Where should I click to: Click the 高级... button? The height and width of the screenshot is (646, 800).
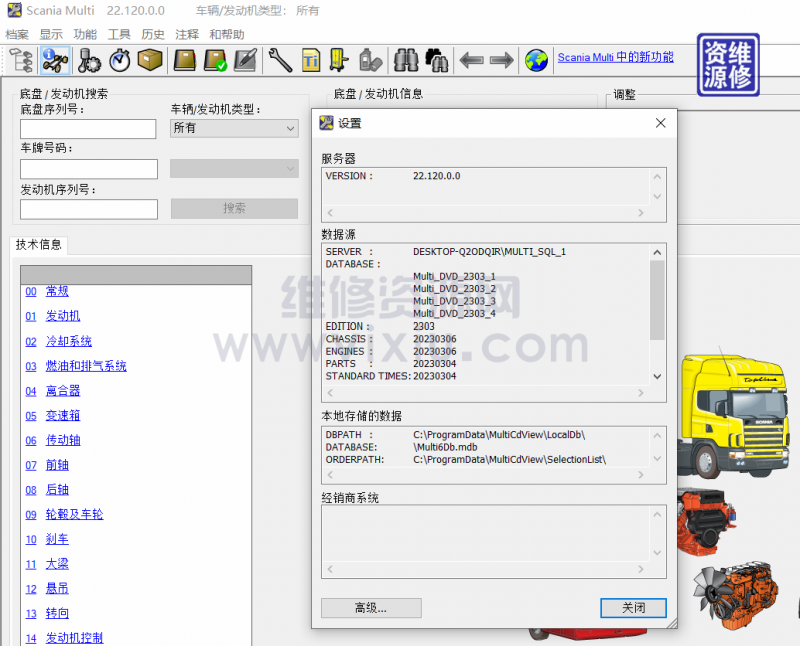click(371, 608)
